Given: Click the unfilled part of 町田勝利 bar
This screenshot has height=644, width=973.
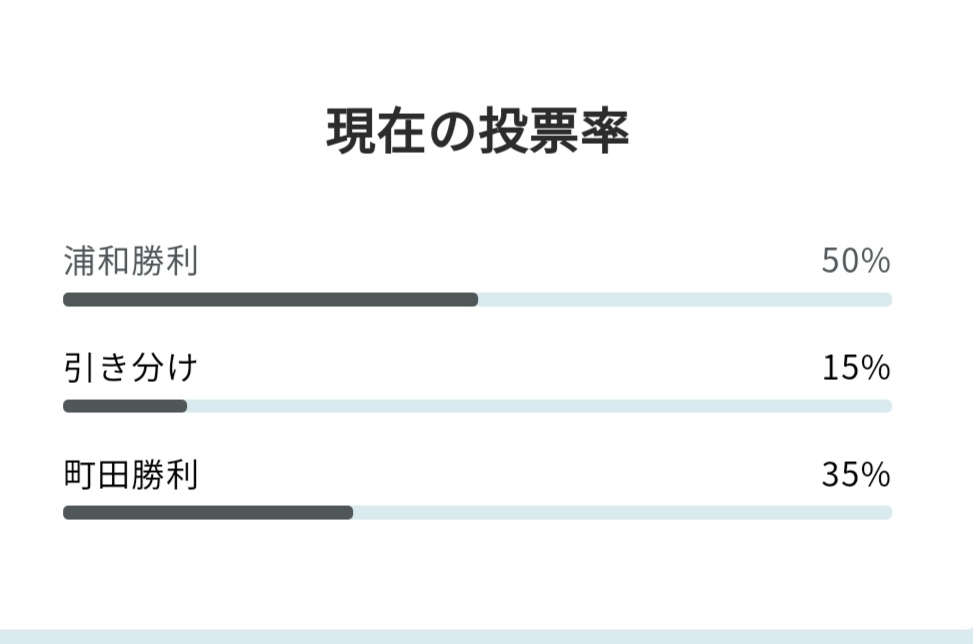Looking at the screenshot, I should point(623,512).
